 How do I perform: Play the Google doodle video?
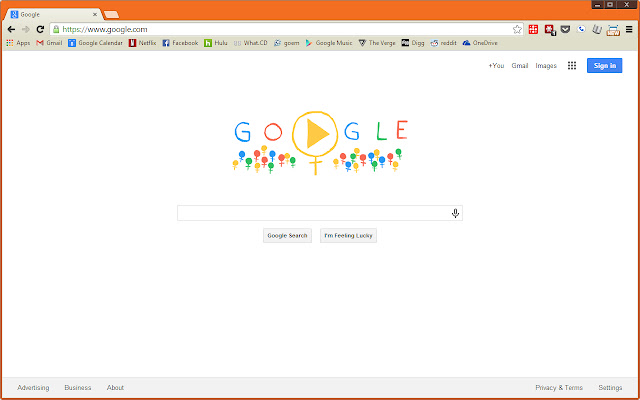(x=316, y=134)
